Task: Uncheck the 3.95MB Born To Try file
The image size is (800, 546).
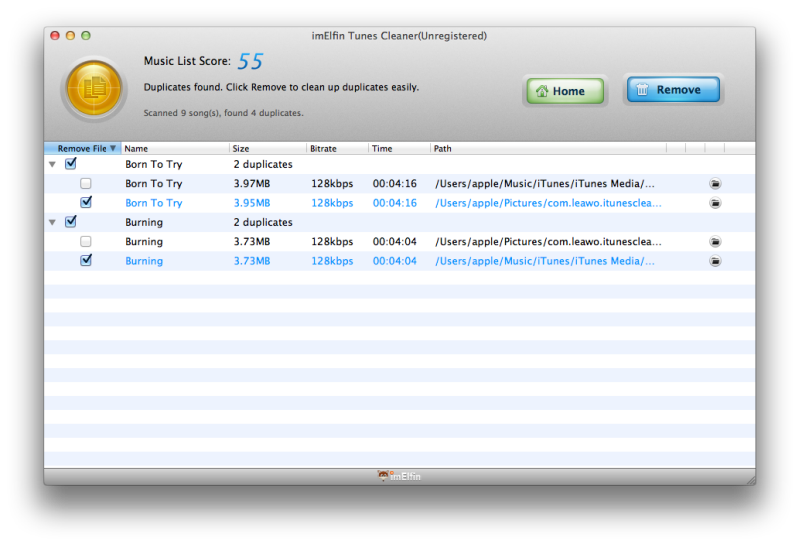Action: pyautogui.click(x=86, y=202)
